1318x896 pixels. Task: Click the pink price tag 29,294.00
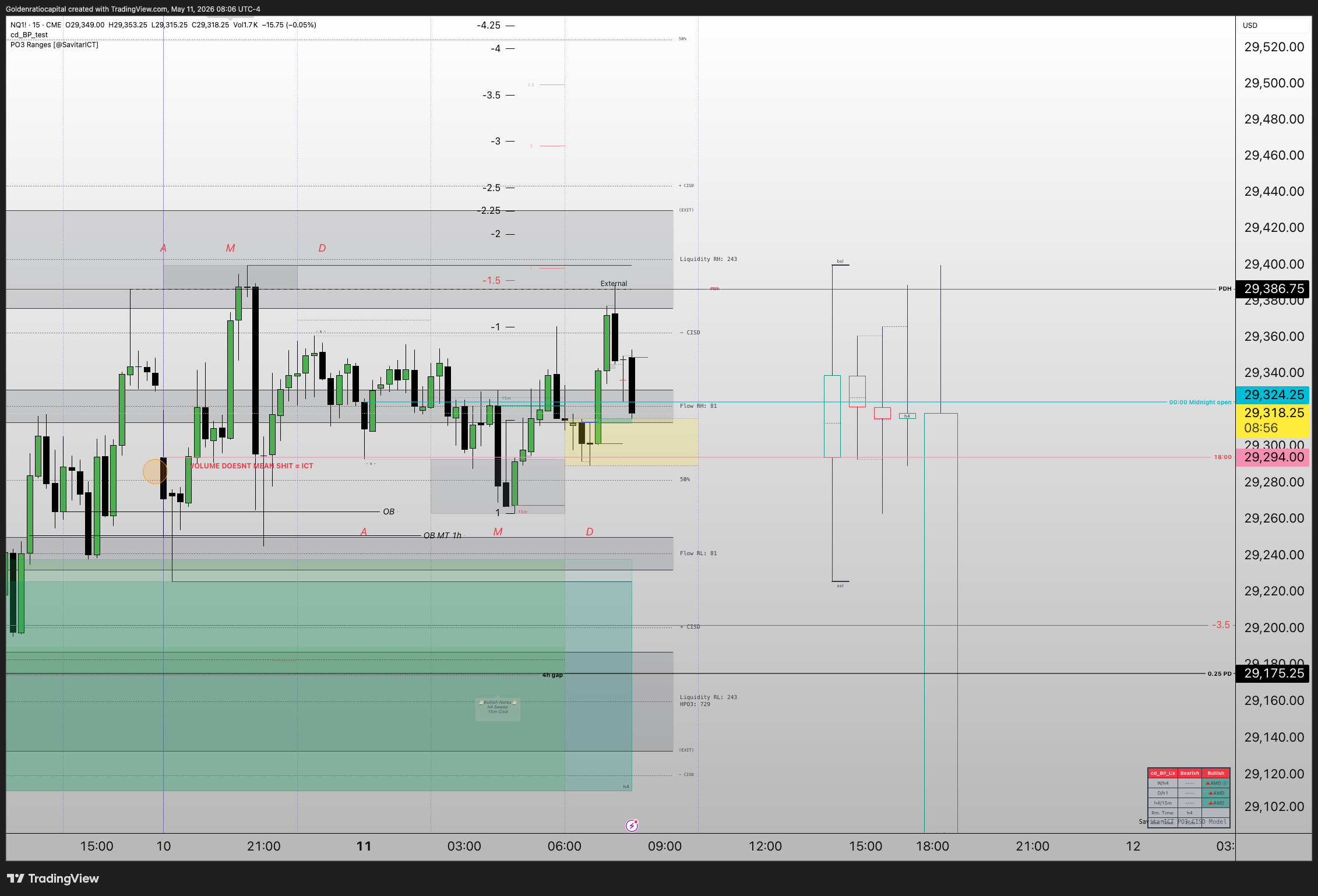(1274, 457)
